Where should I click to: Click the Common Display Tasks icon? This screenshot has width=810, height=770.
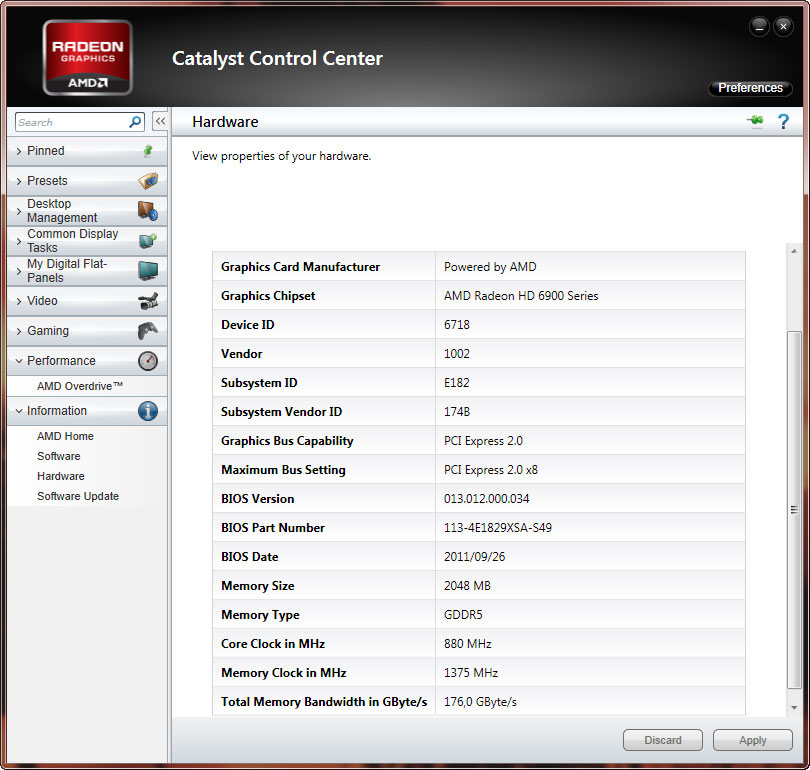click(x=148, y=241)
